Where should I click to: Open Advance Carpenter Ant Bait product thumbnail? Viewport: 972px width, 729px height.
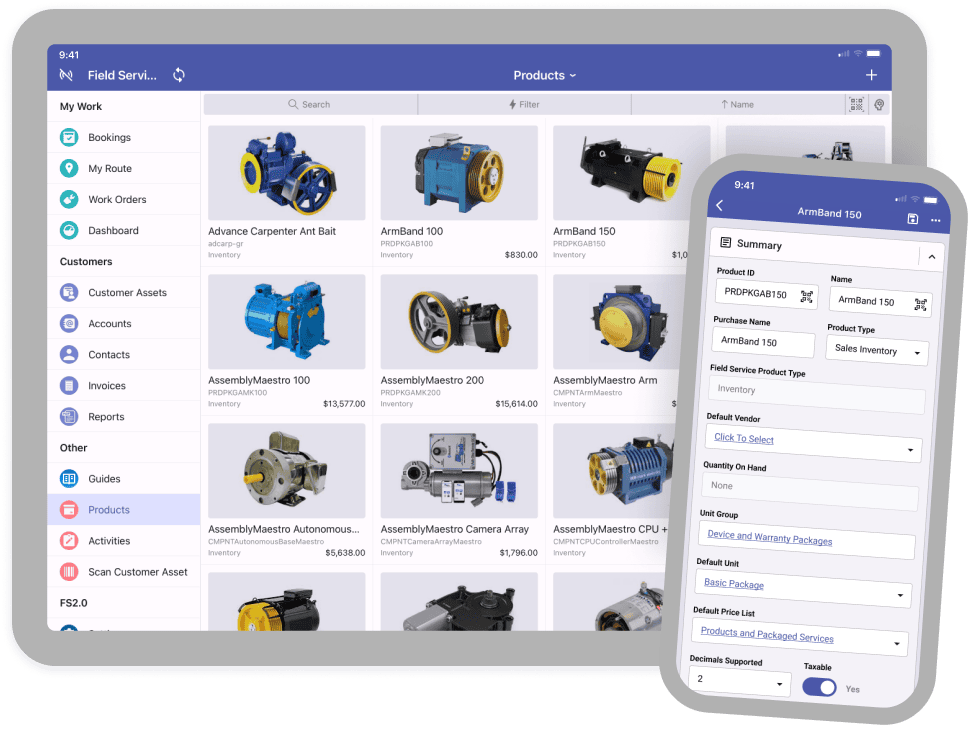286,172
